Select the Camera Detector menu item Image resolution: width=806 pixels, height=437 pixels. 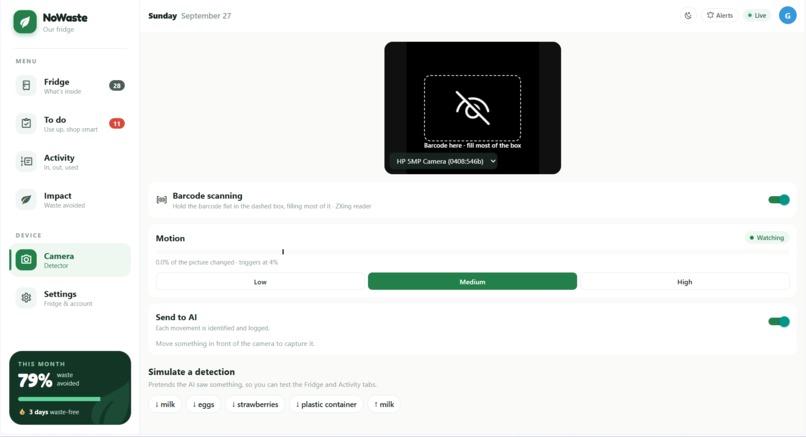point(70,260)
